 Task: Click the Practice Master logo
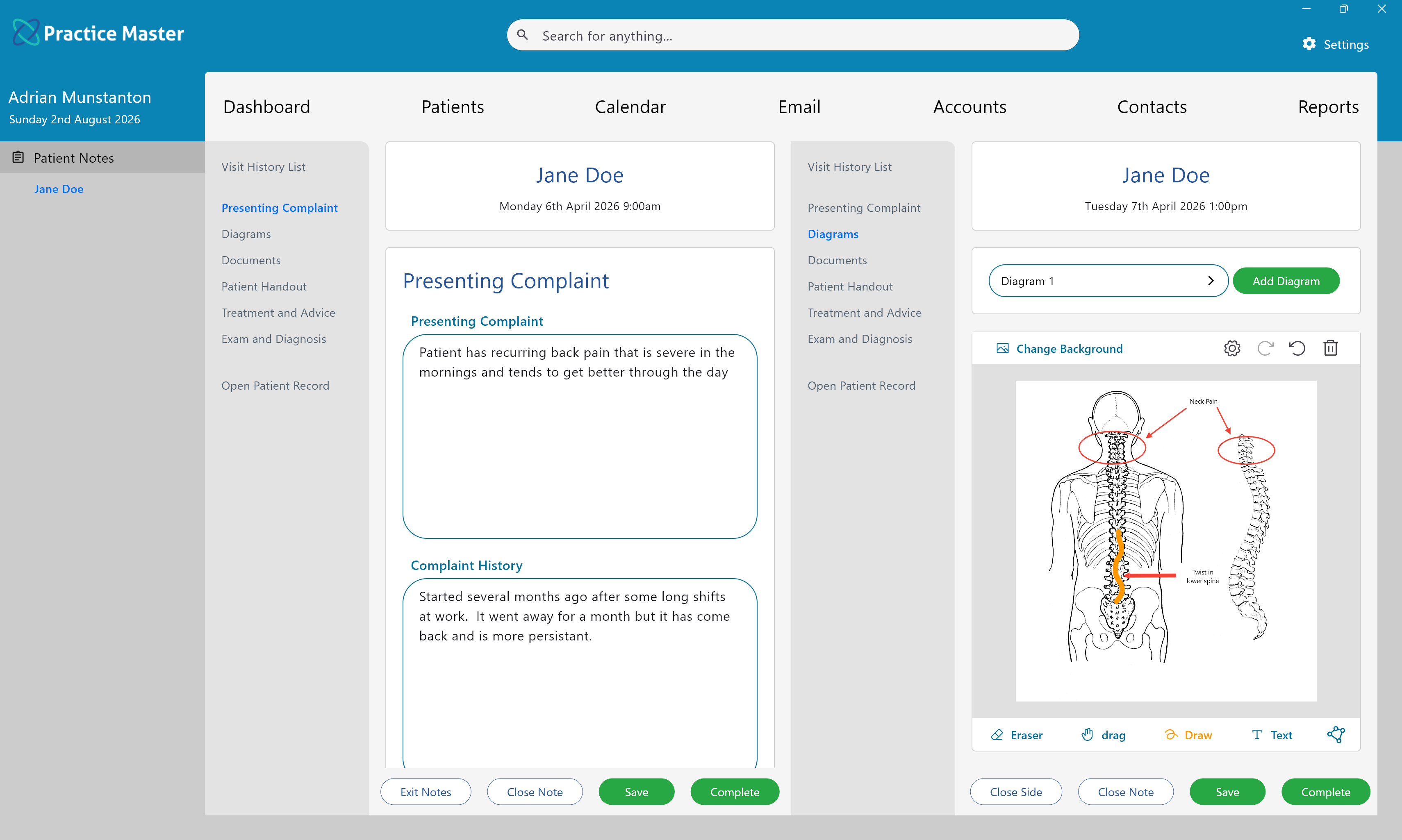pyautogui.click(x=98, y=33)
